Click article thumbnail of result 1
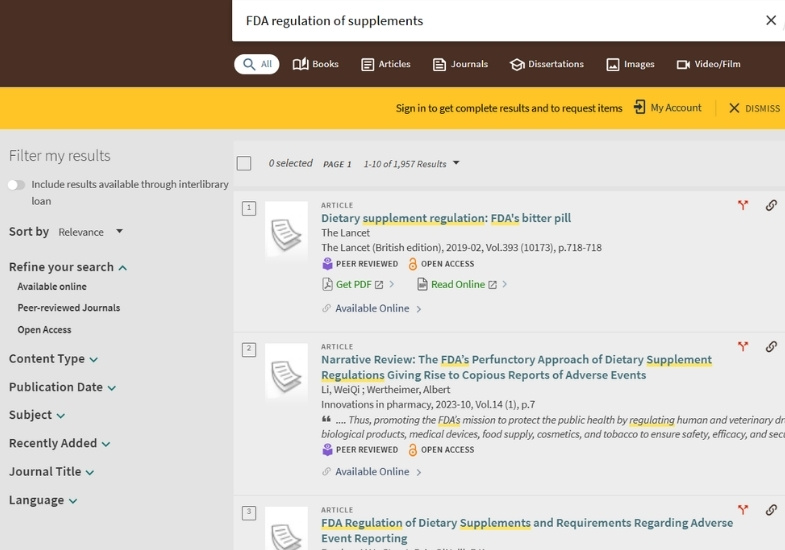Viewport: 785px width, 550px height. click(x=286, y=230)
